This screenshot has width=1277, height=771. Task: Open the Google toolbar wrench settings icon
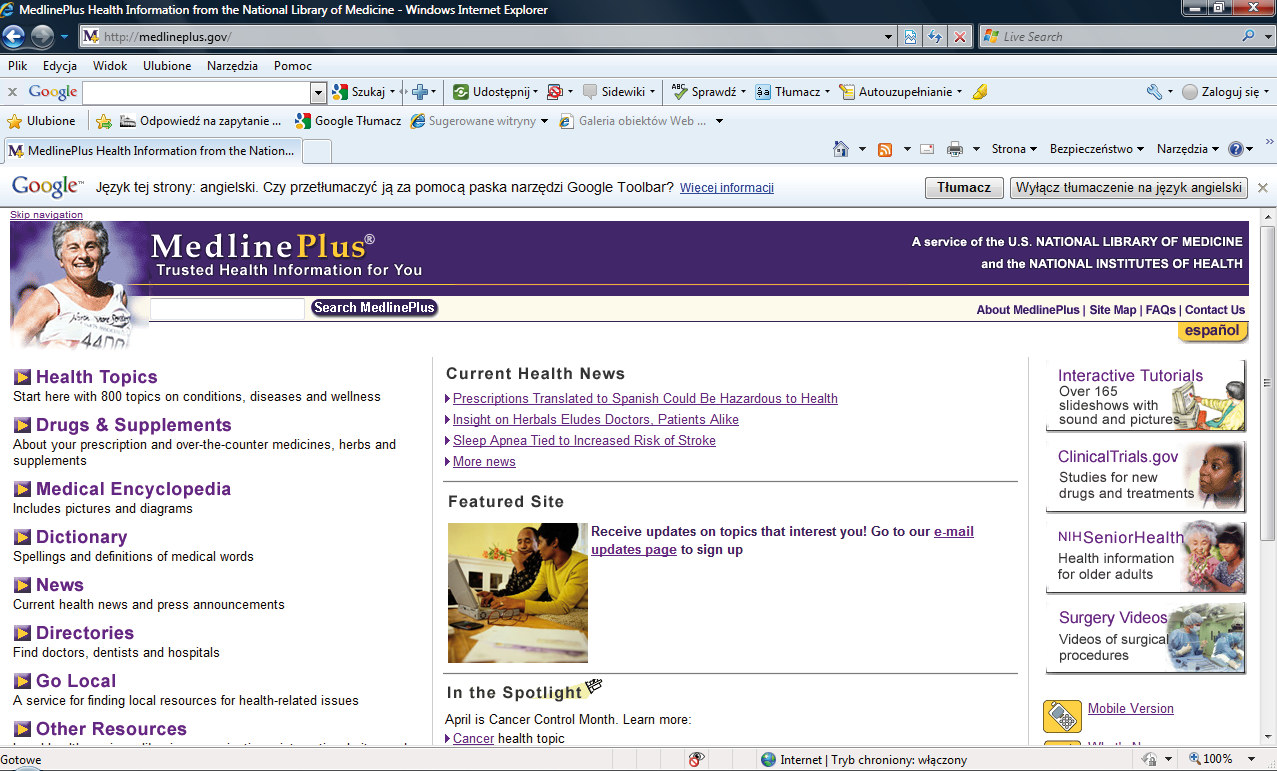1154,91
